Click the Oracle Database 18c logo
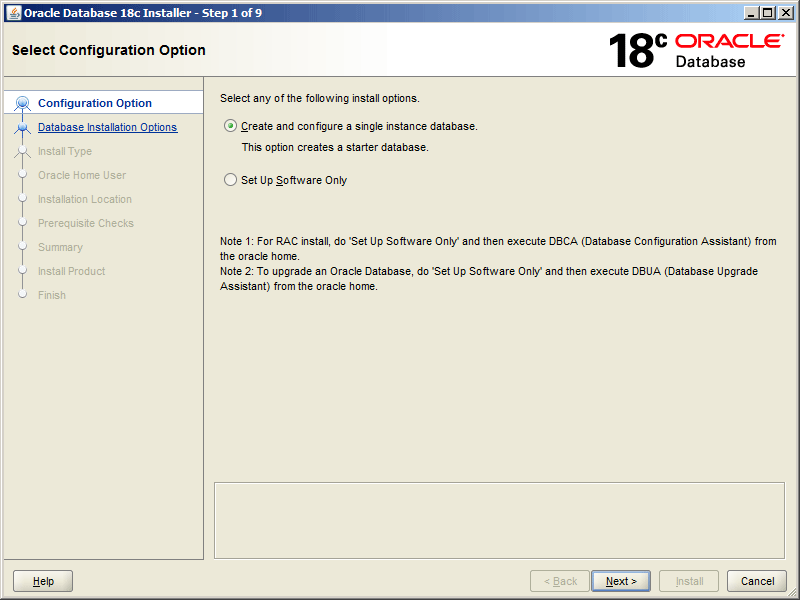 coord(696,50)
